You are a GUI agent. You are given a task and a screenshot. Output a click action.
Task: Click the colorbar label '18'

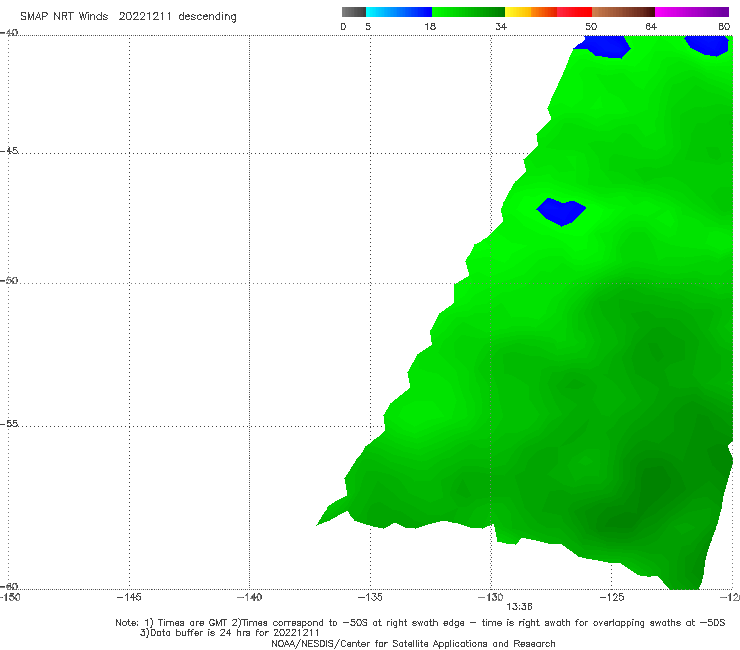coord(430,27)
